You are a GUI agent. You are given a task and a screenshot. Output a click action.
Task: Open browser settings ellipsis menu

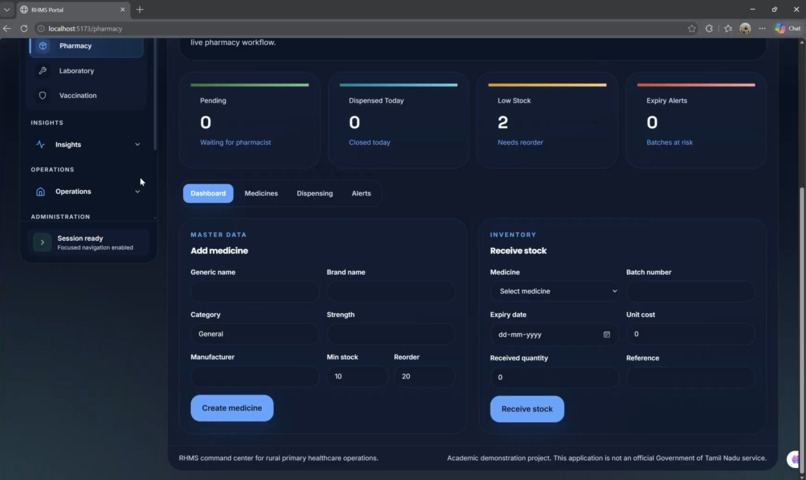click(x=762, y=28)
